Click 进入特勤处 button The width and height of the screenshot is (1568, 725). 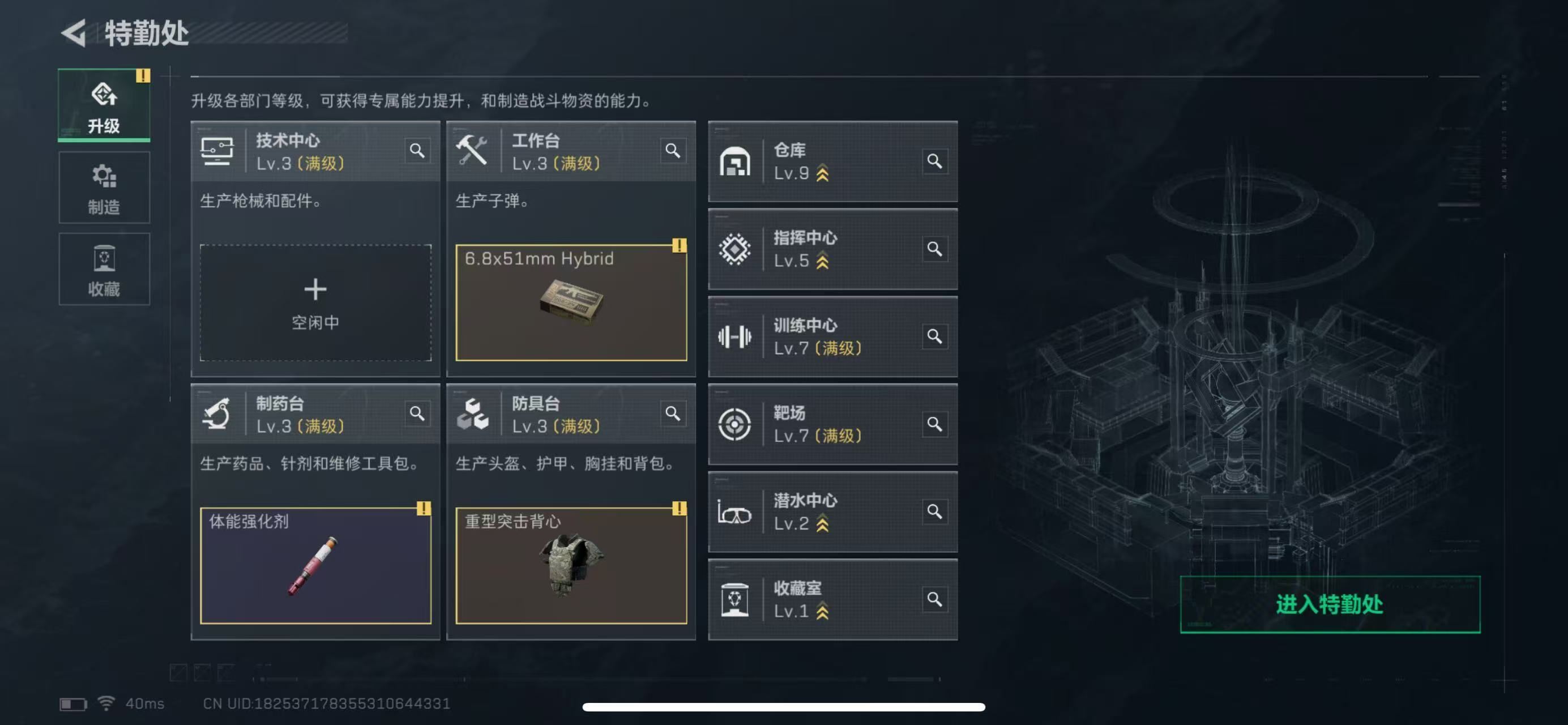point(1330,604)
